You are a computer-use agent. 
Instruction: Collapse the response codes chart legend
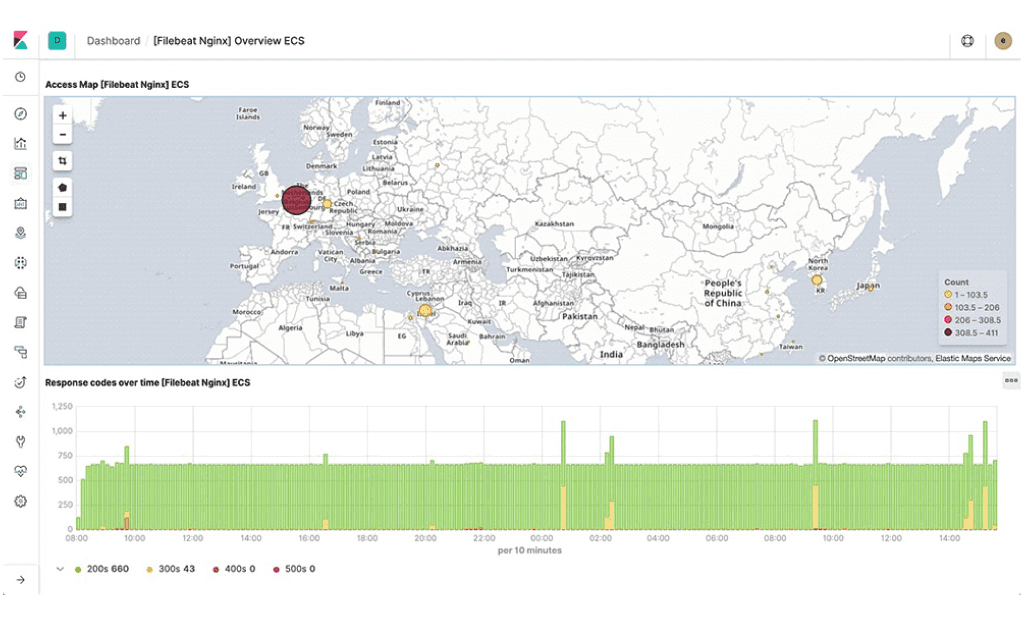[x=59, y=569]
